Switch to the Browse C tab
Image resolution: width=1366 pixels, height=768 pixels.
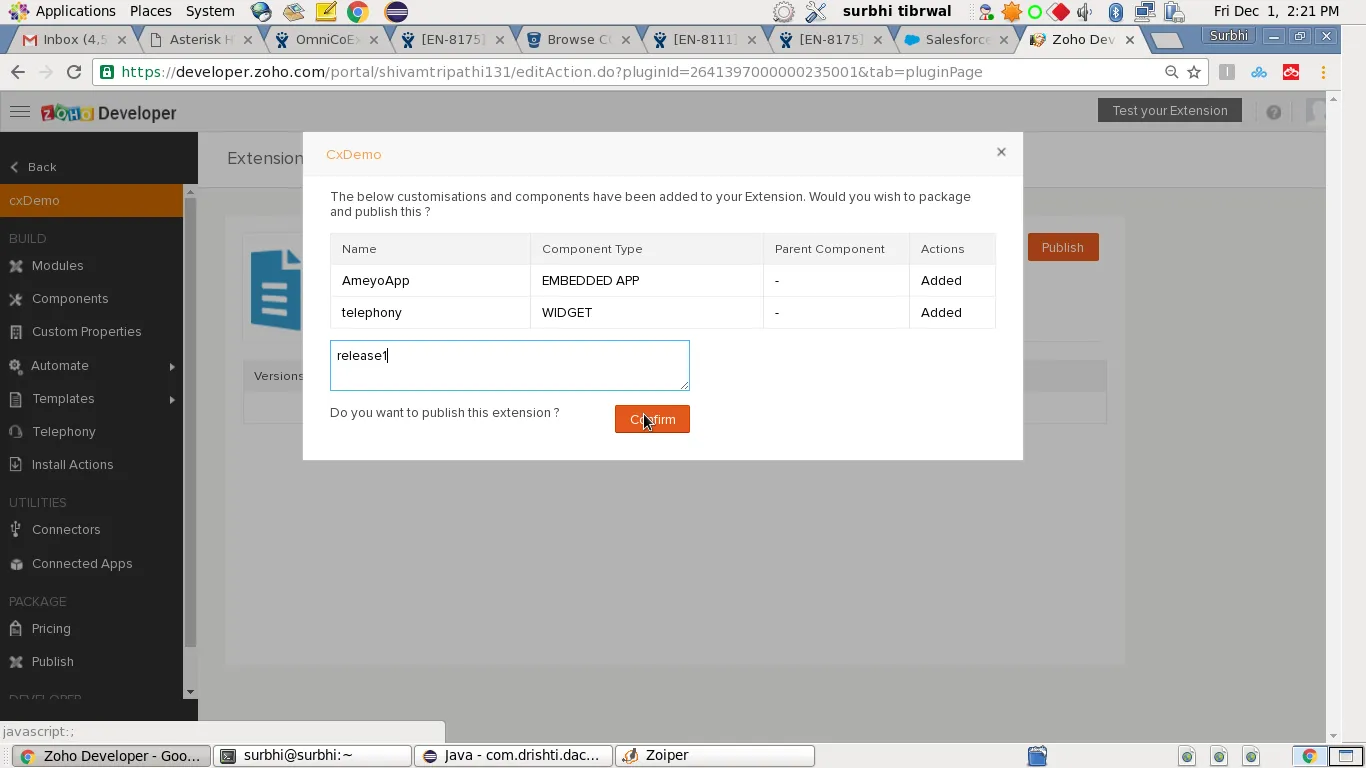tap(578, 40)
